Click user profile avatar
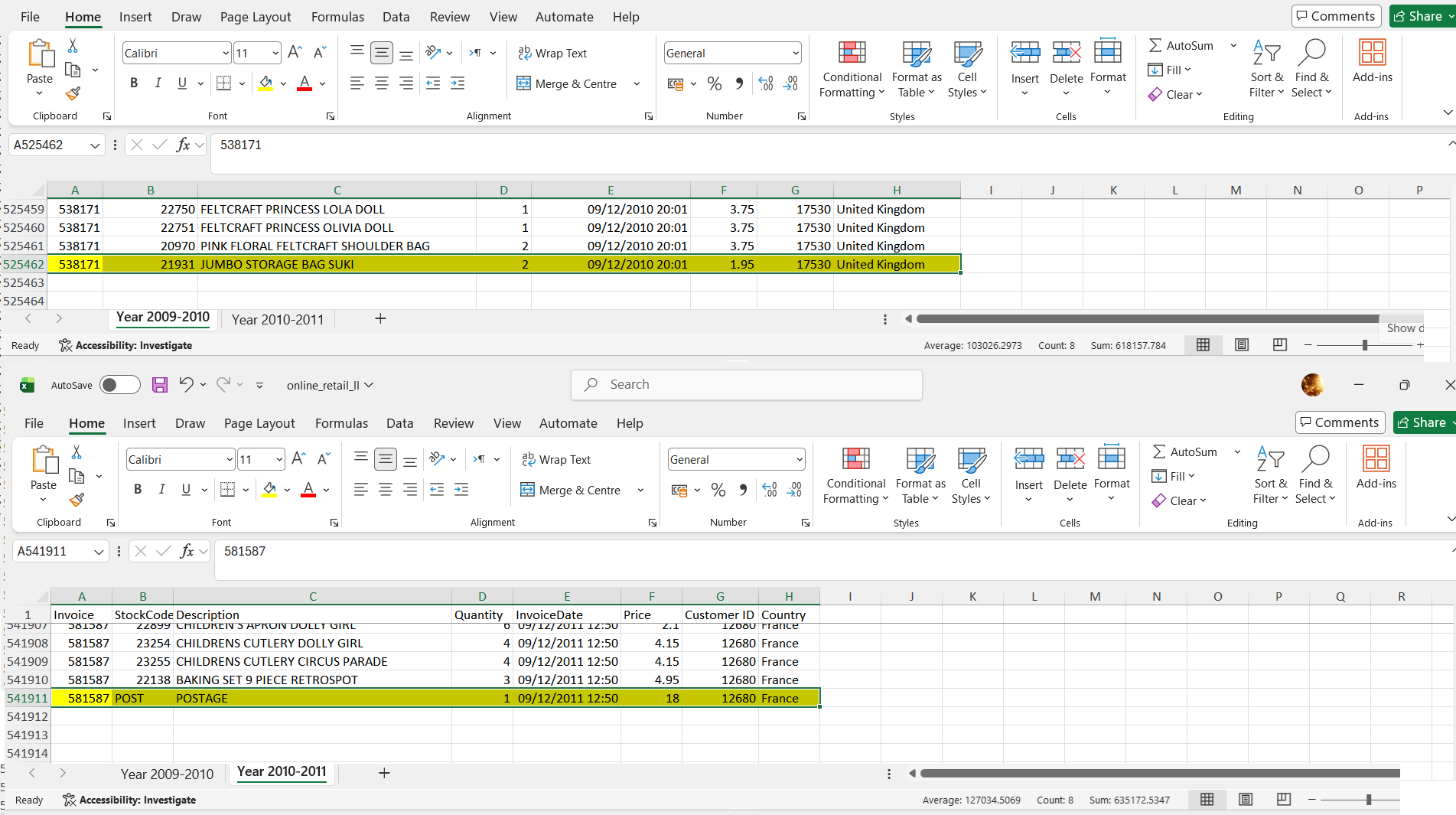Screen dimensions: 1456x815 click(x=1312, y=385)
